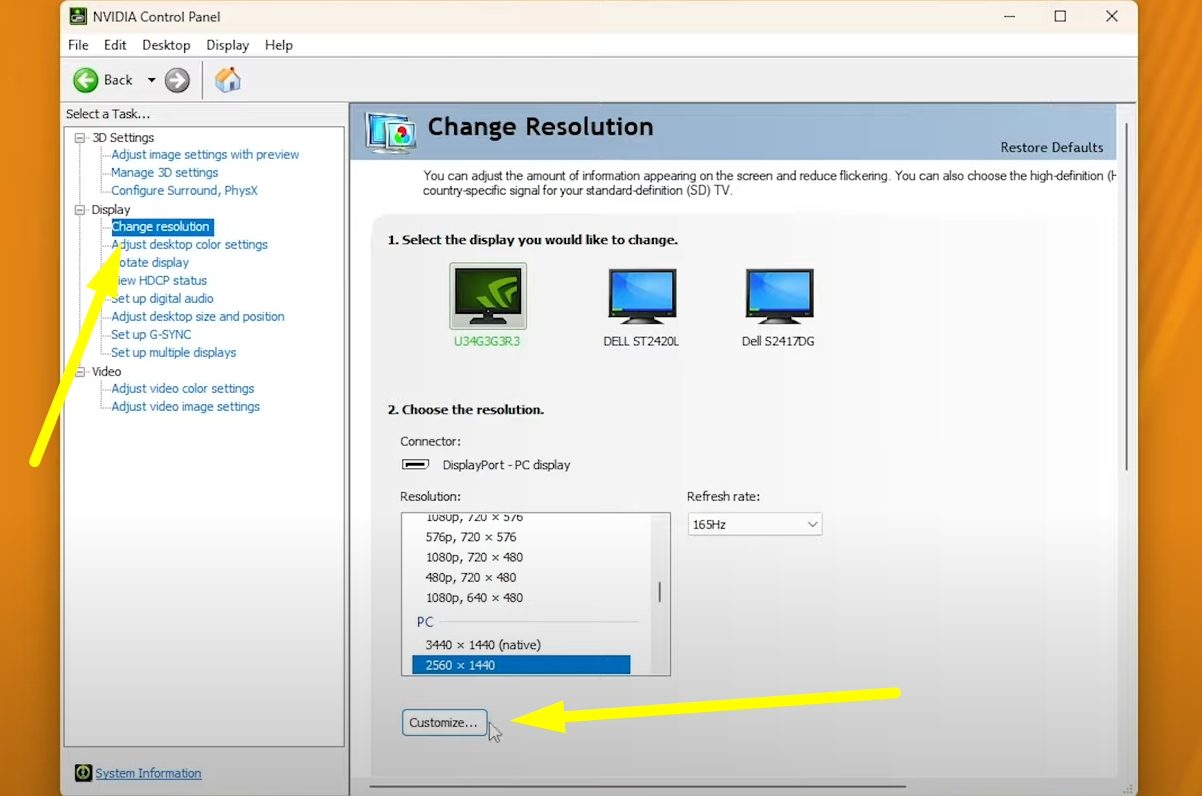The height and width of the screenshot is (796, 1202).
Task: Maximize the NVIDIA Control Panel window
Action: [1060, 16]
